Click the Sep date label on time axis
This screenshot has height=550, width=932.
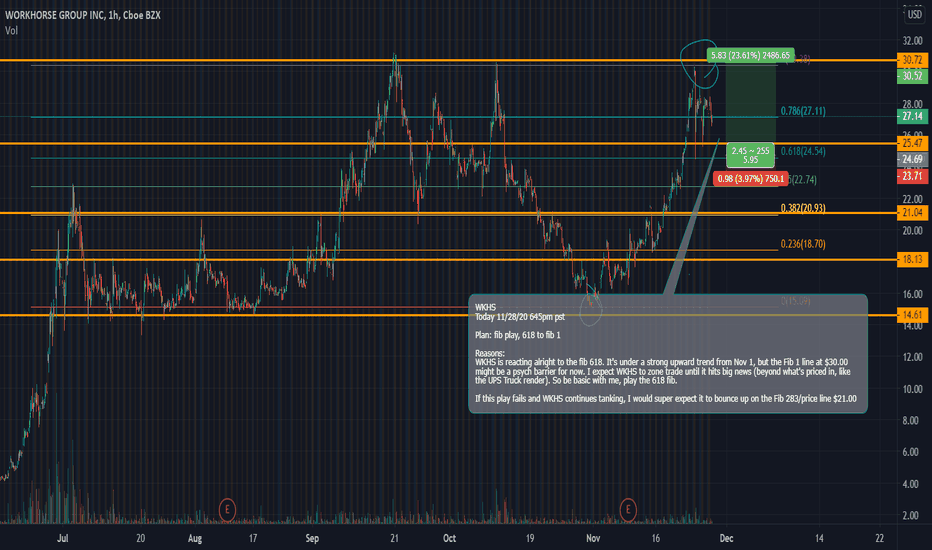[312, 538]
